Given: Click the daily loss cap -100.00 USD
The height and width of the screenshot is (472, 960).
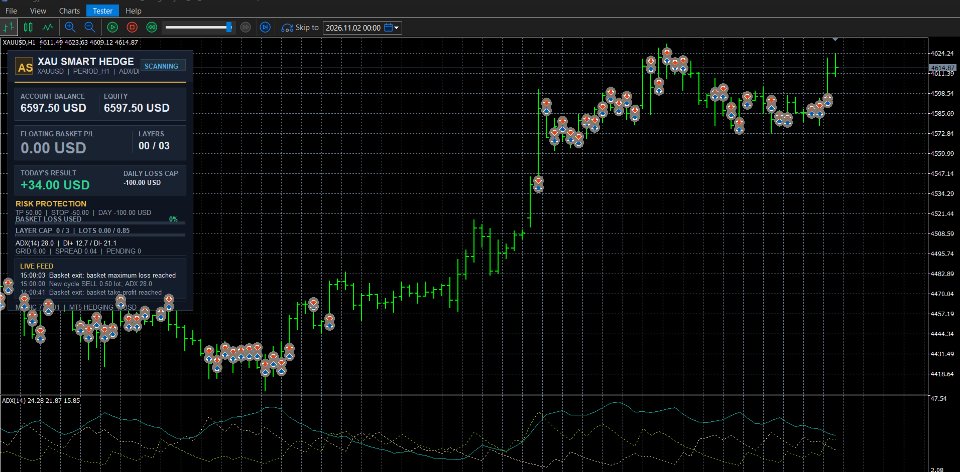Looking at the screenshot, I should click(x=142, y=183).
